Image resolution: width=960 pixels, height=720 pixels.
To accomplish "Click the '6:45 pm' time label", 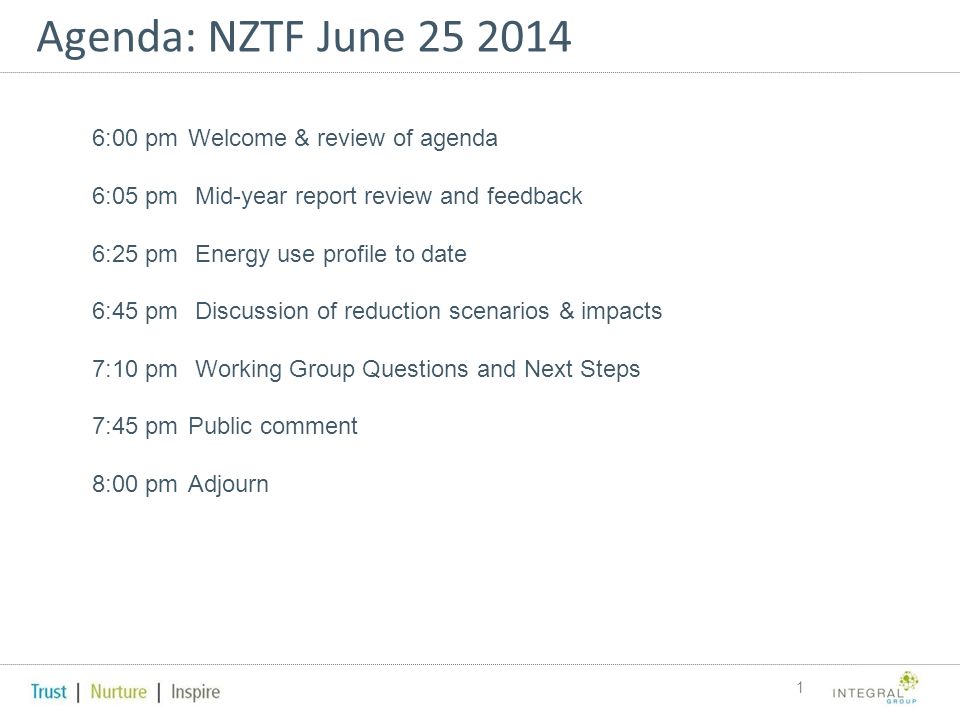I will [x=135, y=312].
